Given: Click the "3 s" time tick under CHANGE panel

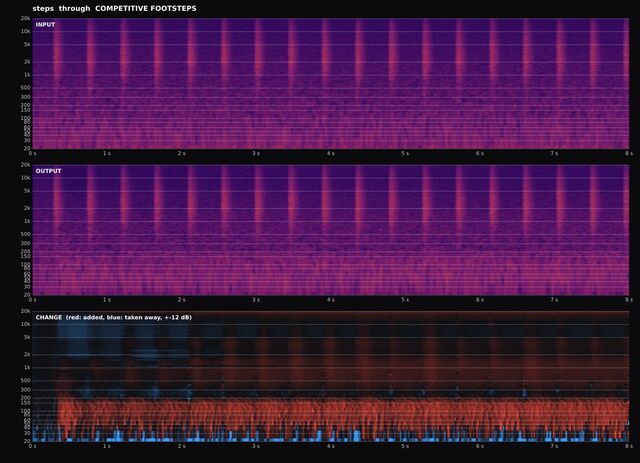Looking at the screenshot, I should coord(256,446).
